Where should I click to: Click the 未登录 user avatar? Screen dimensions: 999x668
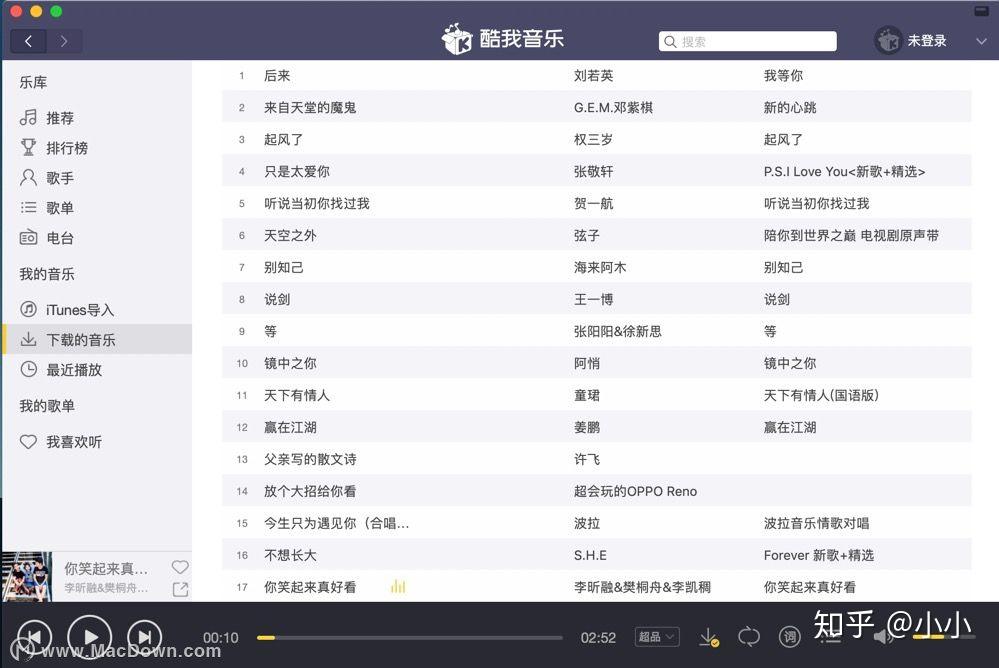[888, 41]
